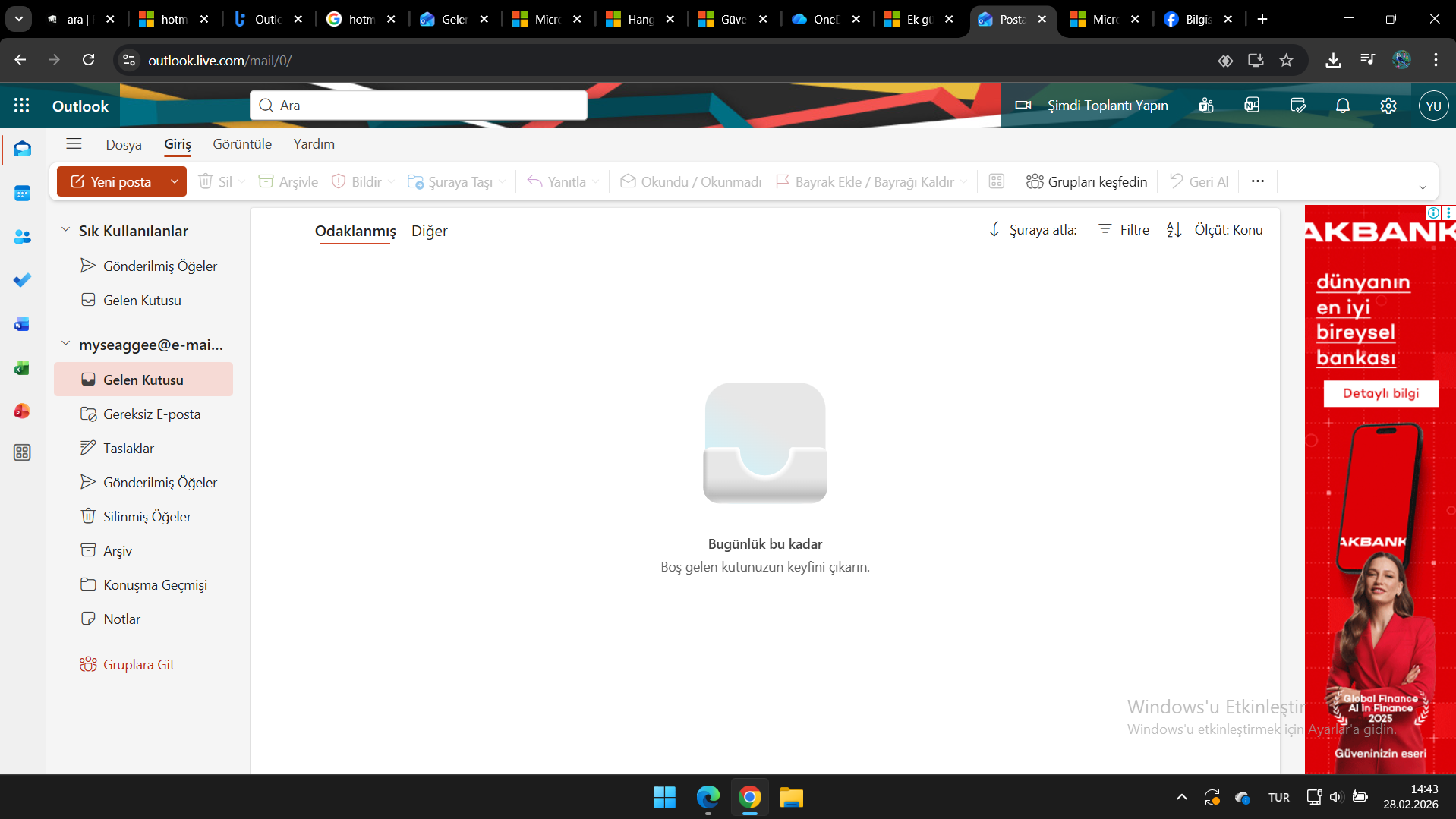Collapse the myseaggee account folder tree
The image size is (1456, 819).
(x=65, y=344)
